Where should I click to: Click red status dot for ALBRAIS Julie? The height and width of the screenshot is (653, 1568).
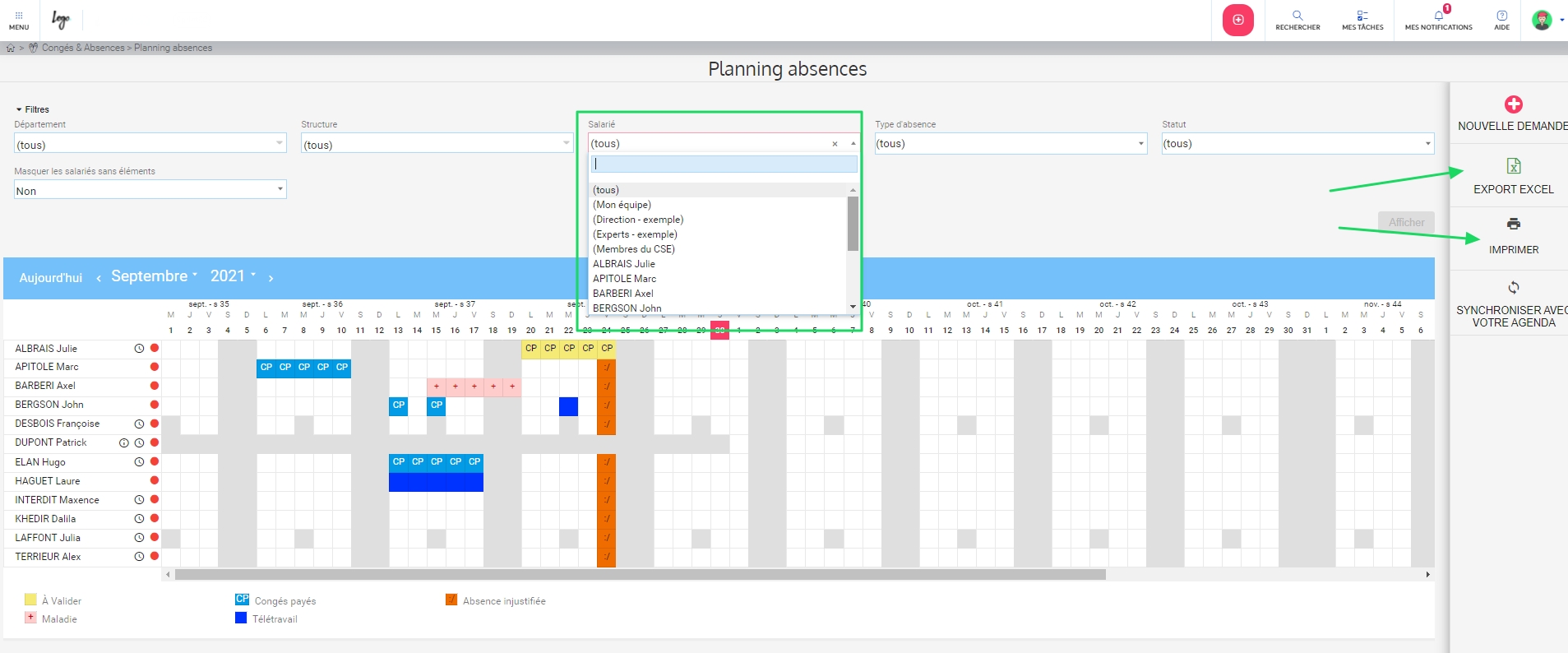tap(155, 348)
